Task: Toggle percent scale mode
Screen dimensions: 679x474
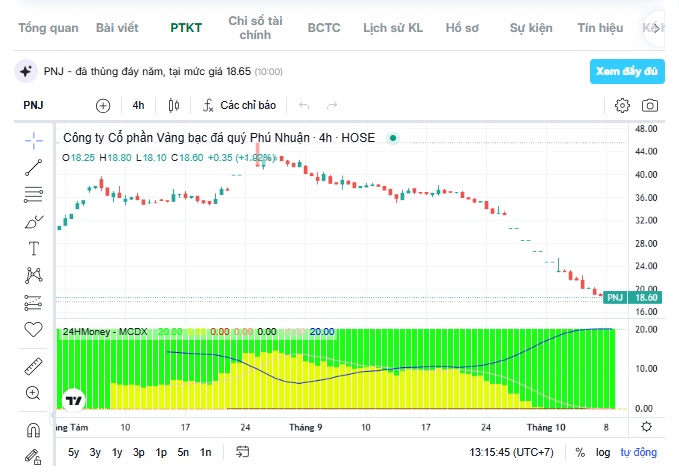Action: pyautogui.click(x=580, y=452)
